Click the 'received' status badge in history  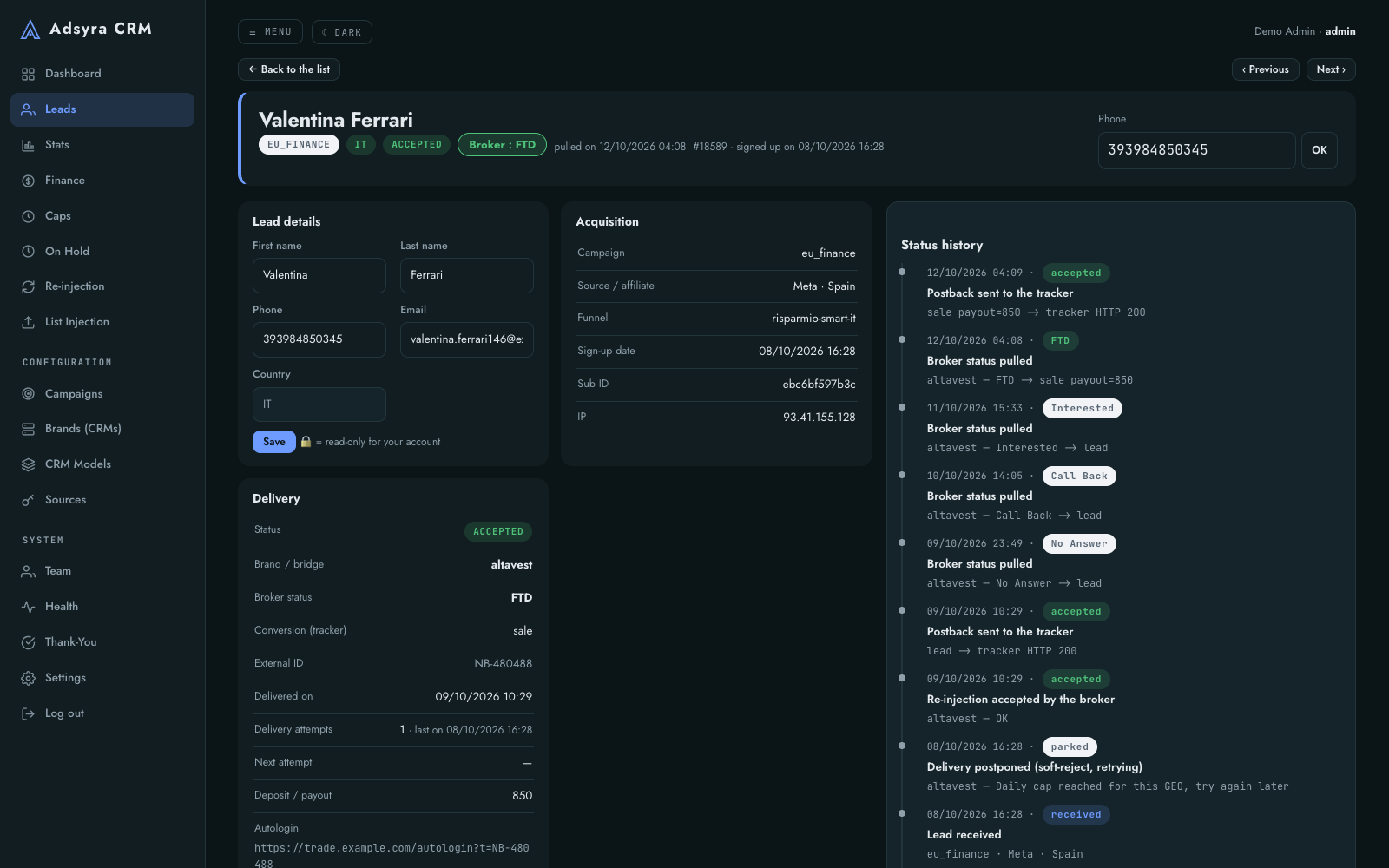click(x=1076, y=815)
